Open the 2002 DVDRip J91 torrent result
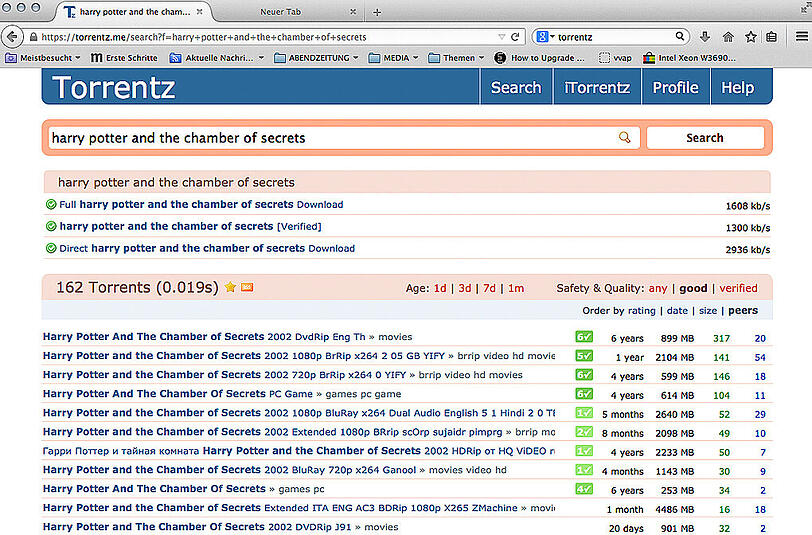Viewport: 812px width, 535px height. click(x=197, y=527)
